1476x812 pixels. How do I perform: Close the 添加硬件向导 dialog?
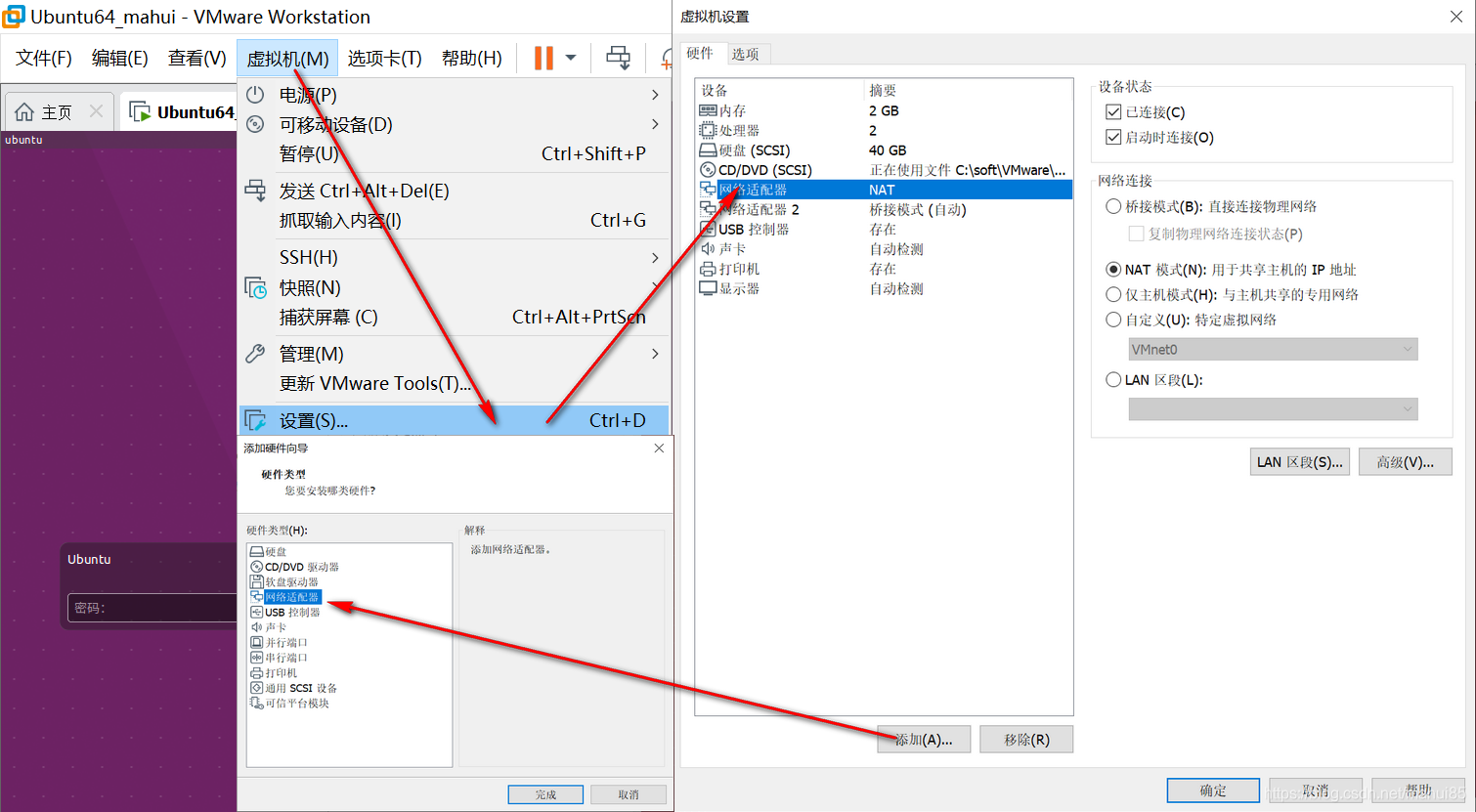[659, 449]
